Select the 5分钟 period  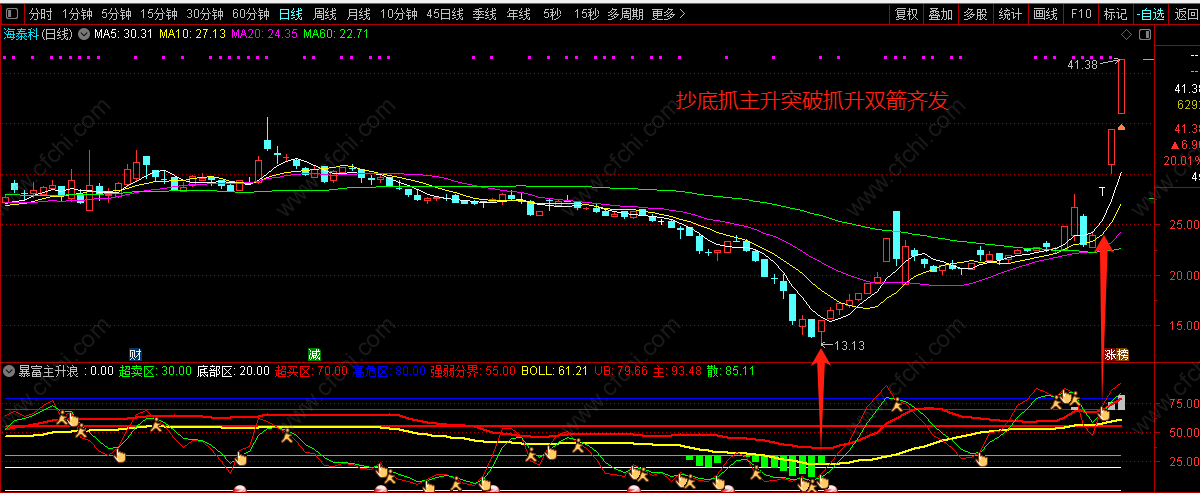[x=116, y=14]
